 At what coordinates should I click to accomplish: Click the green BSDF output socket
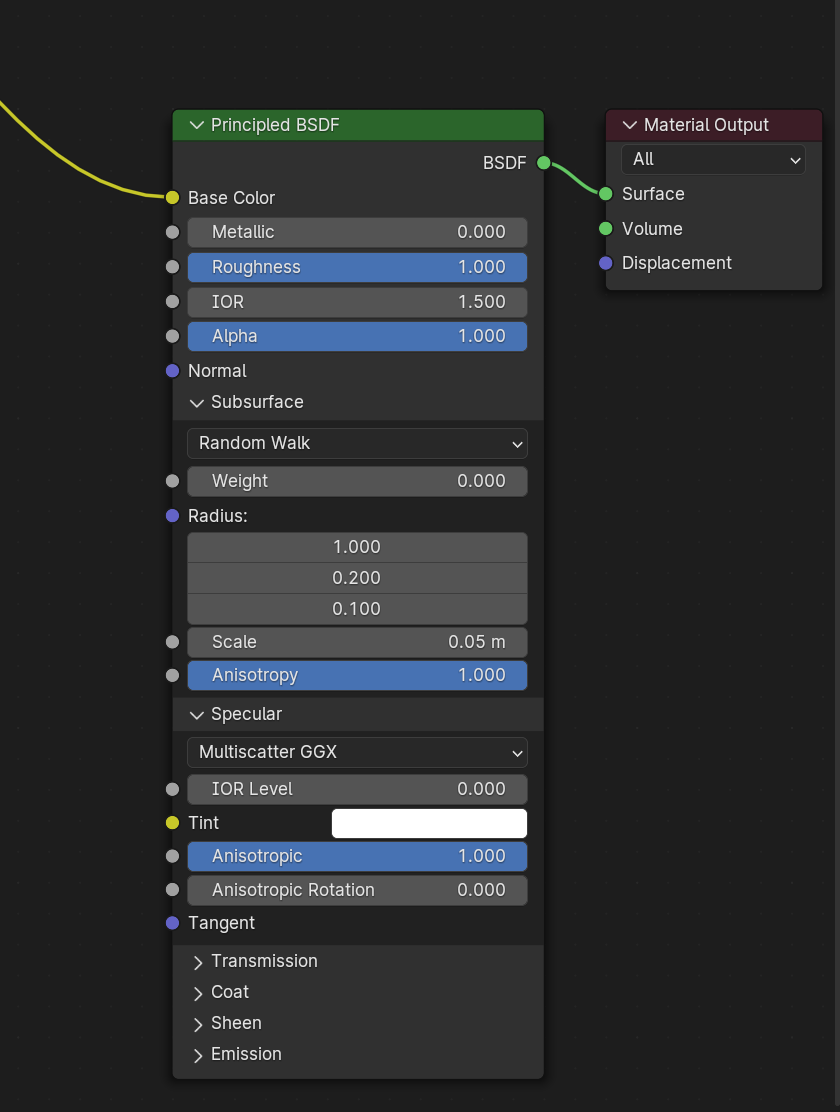[543, 163]
